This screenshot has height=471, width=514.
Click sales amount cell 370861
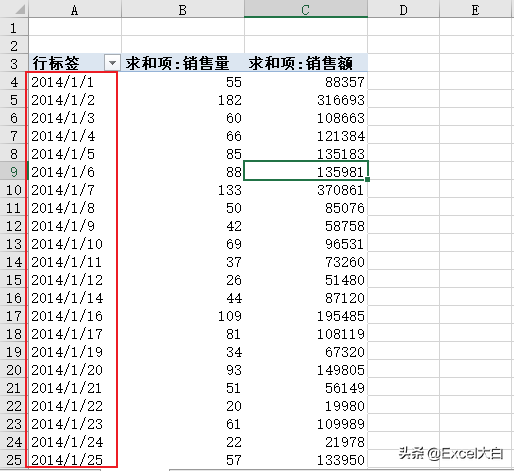coord(306,190)
